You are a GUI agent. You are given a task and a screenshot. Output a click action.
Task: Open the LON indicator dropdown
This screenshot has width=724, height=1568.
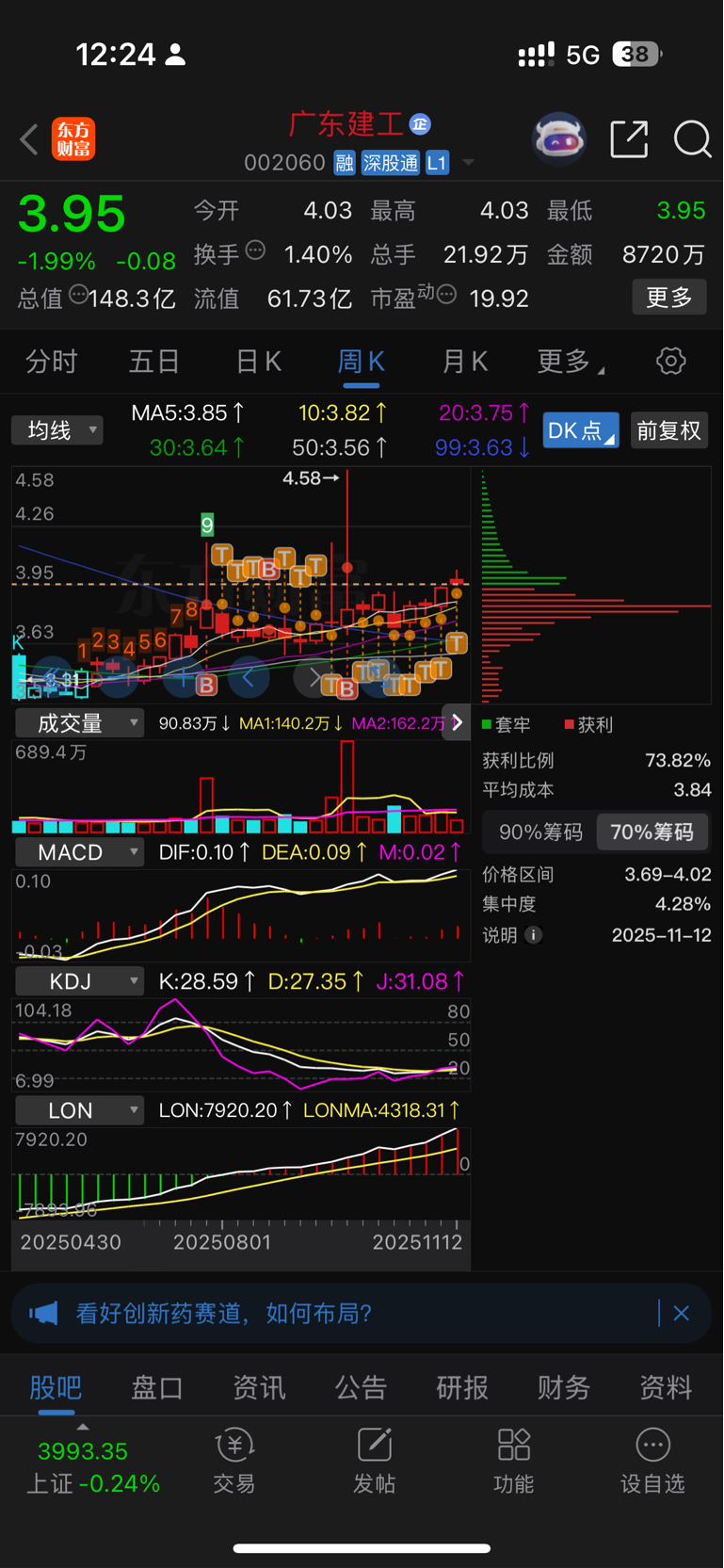coord(80,1110)
